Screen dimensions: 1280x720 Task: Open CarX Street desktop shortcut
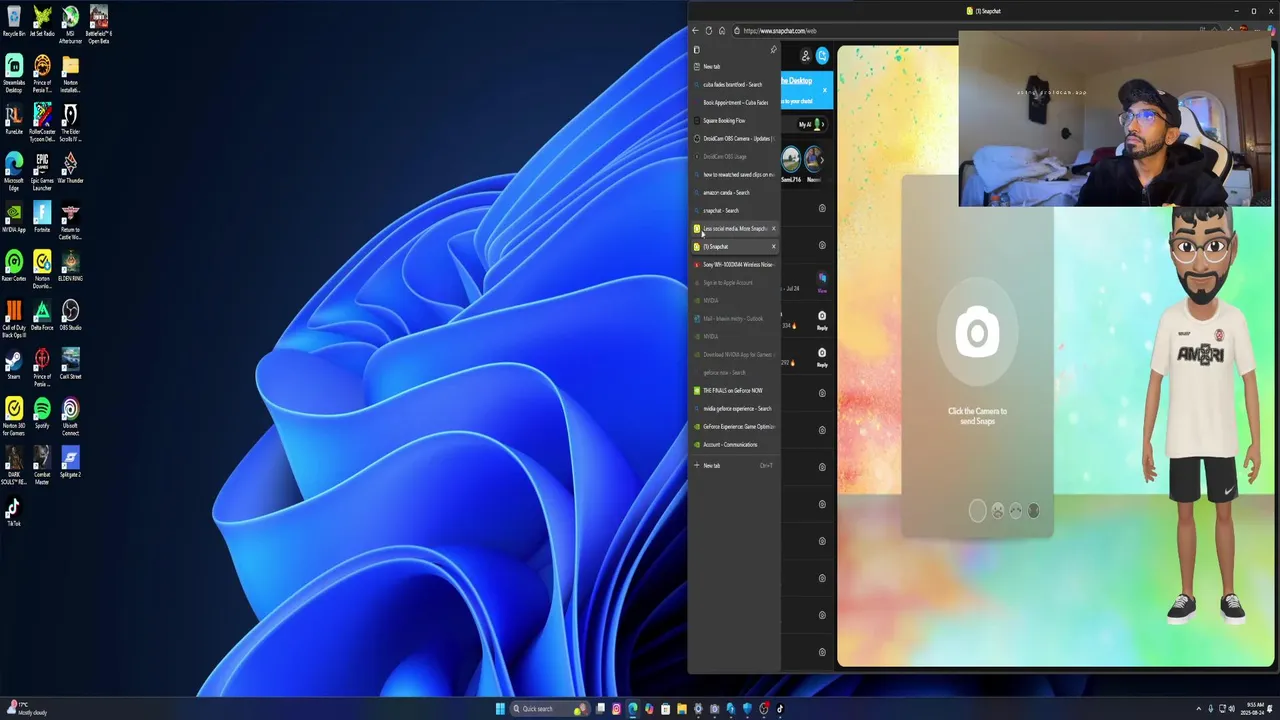point(70,365)
